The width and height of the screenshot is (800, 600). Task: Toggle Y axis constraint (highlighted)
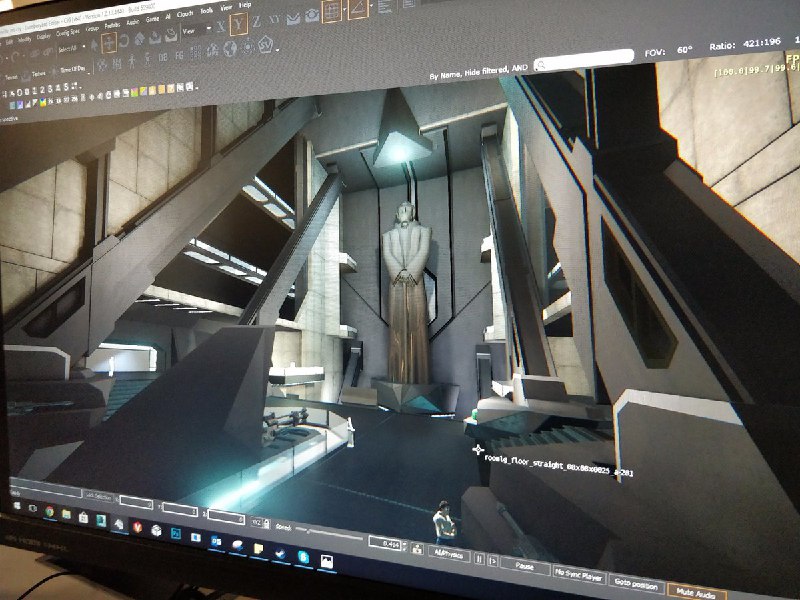(x=239, y=24)
